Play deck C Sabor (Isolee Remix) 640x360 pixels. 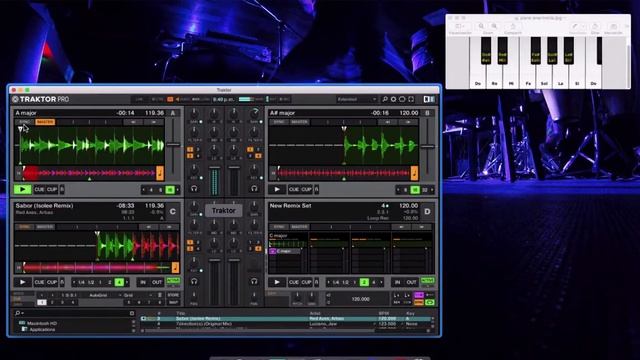click(22, 282)
